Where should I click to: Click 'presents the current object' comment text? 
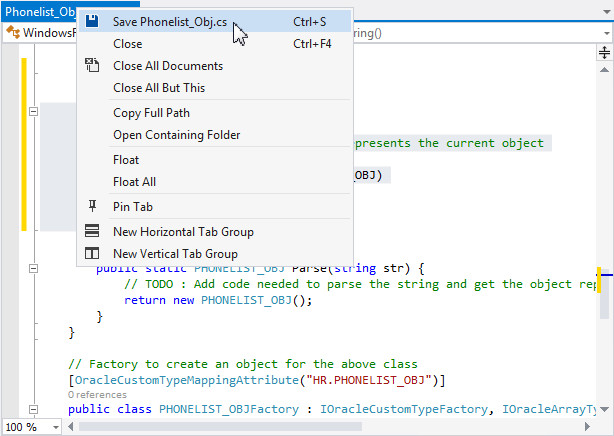coord(449,143)
